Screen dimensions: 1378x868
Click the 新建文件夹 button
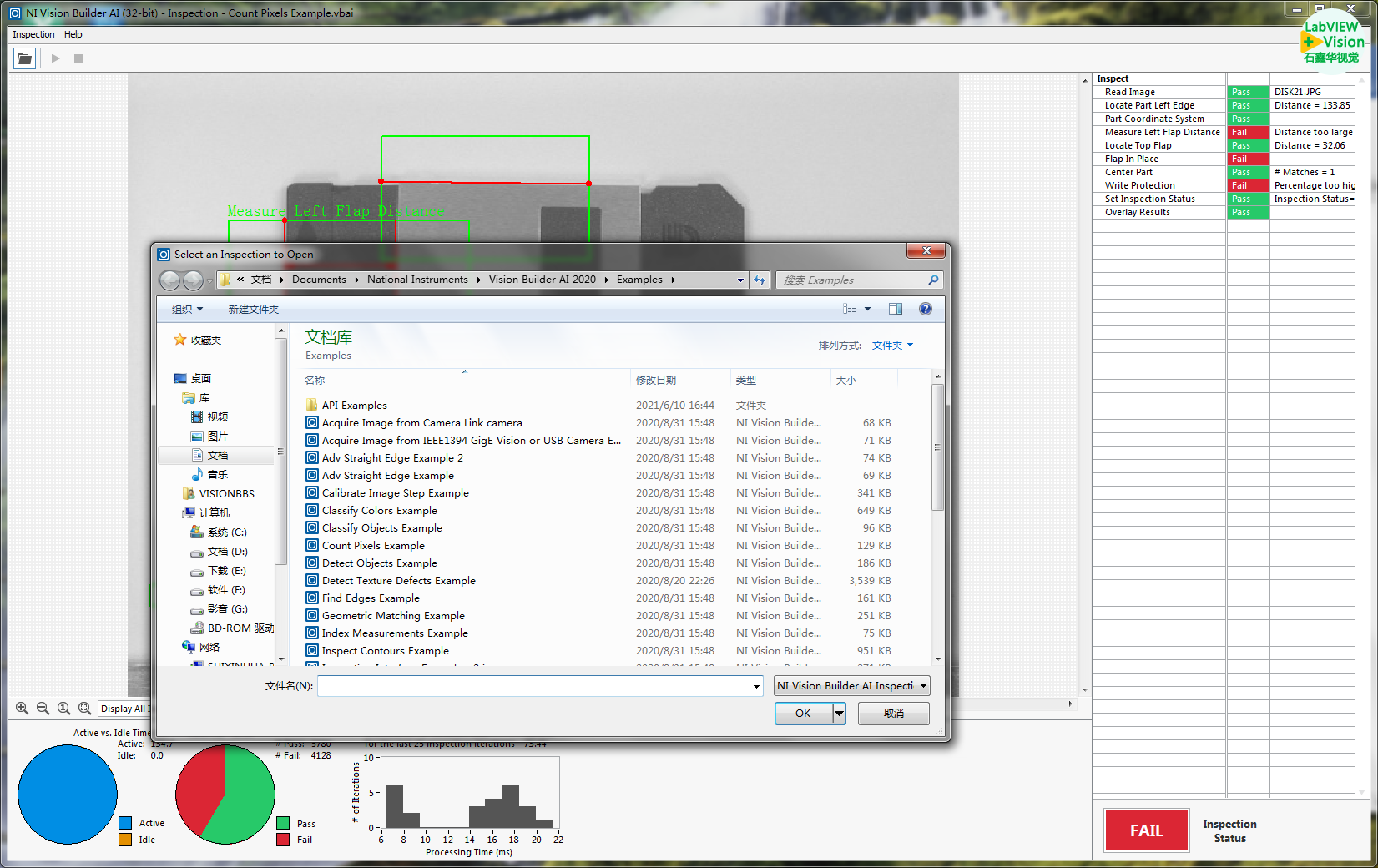[253, 310]
